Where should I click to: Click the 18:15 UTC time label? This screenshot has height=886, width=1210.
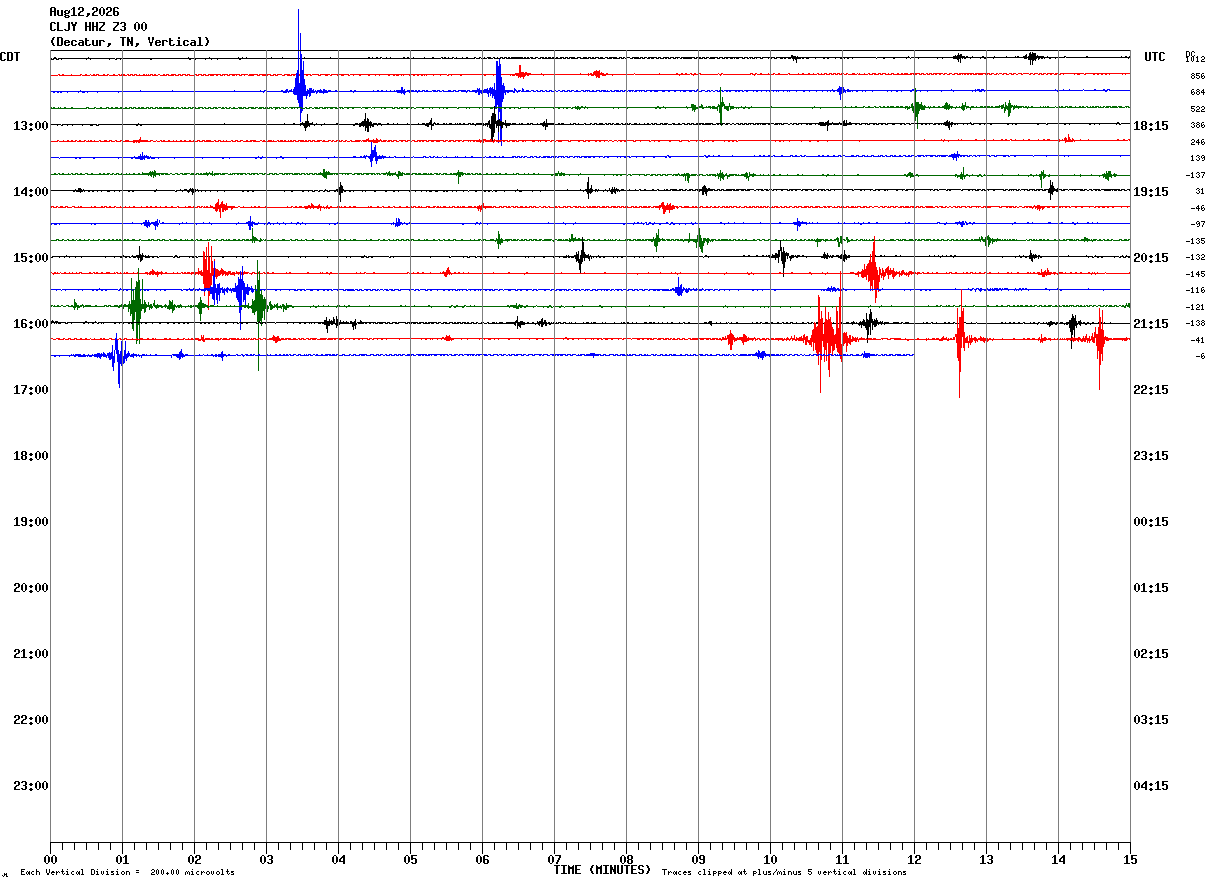(1153, 126)
